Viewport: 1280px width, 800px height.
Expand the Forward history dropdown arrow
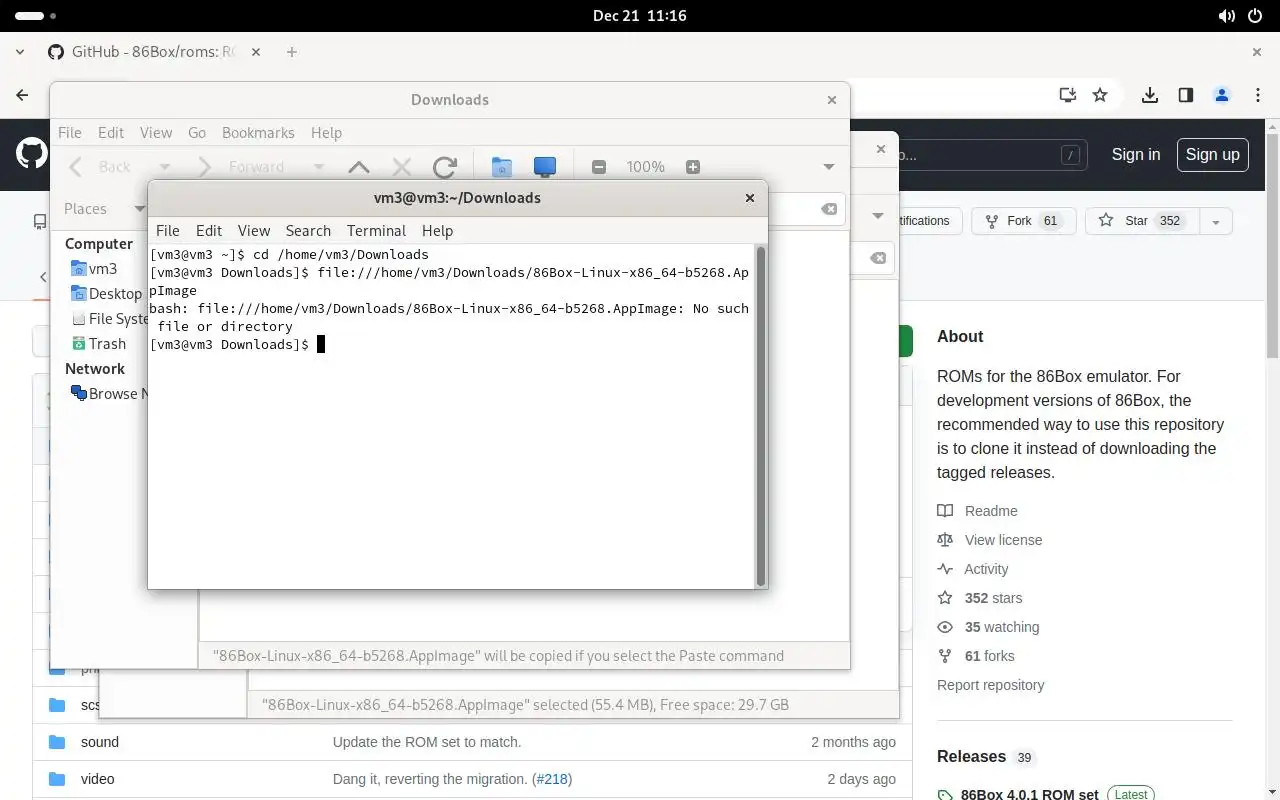coord(319,167)
